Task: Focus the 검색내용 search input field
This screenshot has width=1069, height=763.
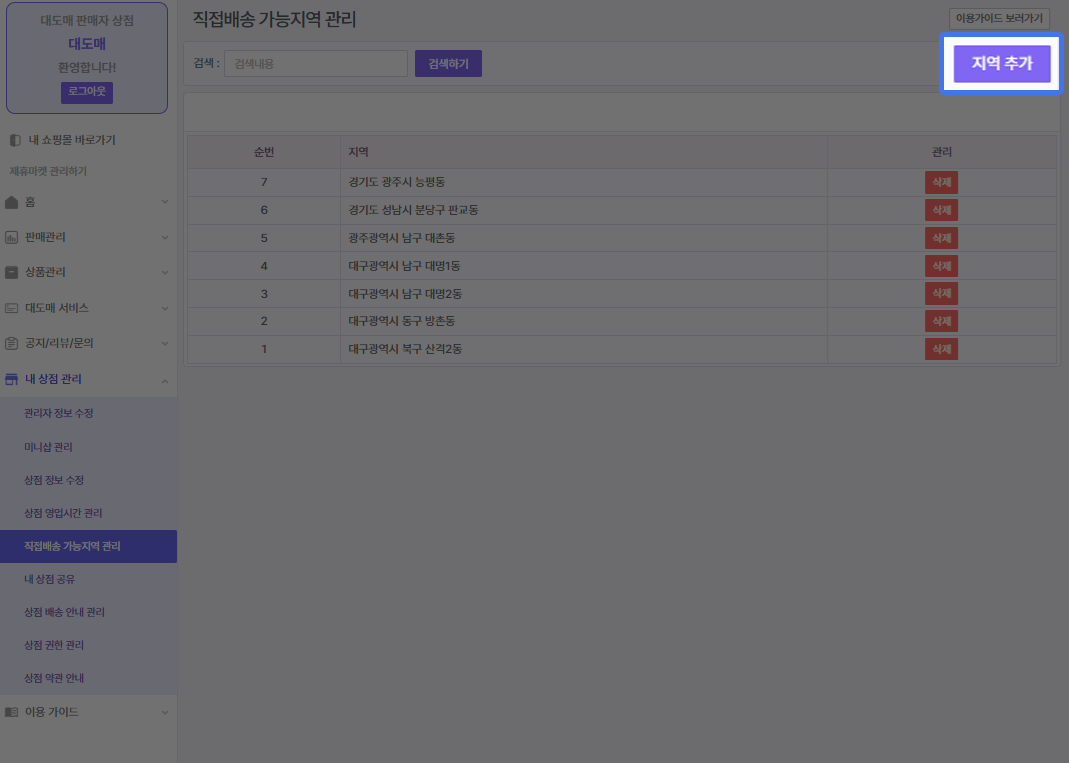Action: click(x=315, y=64)
